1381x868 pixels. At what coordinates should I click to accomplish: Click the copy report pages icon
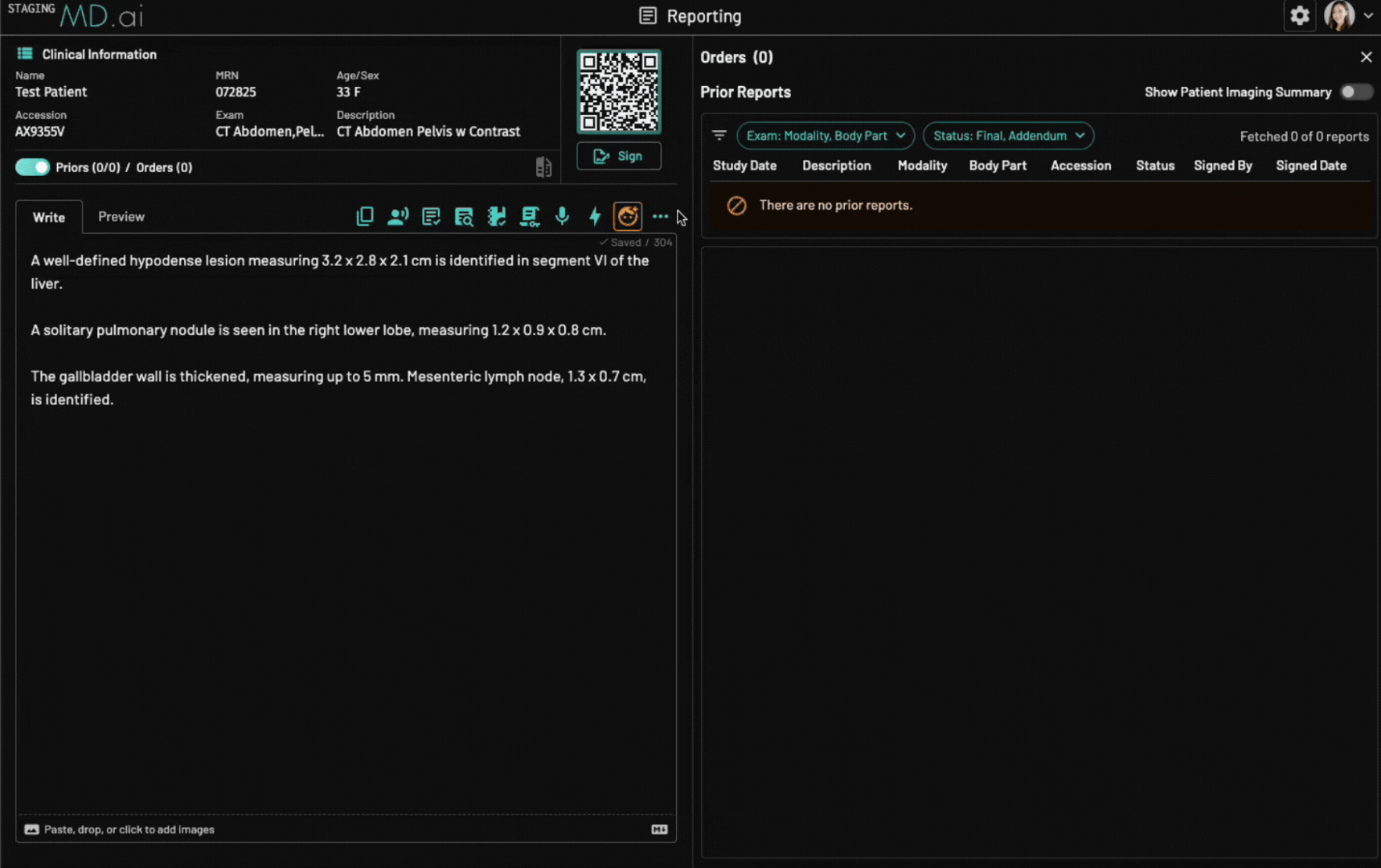365,216
